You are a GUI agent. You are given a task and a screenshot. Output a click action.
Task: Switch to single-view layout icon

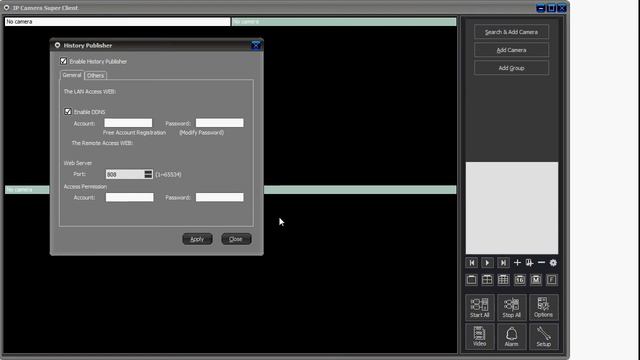[x=471, y=280]
